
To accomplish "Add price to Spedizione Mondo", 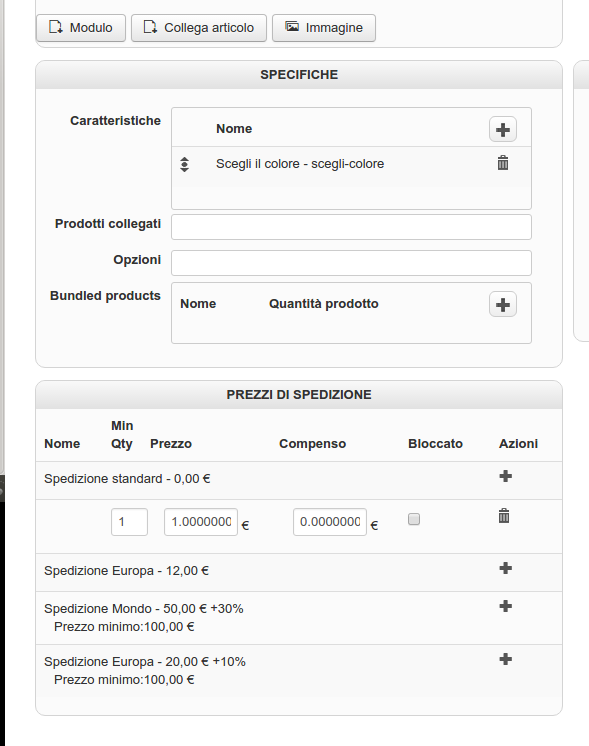I will (x=506, y=606).
